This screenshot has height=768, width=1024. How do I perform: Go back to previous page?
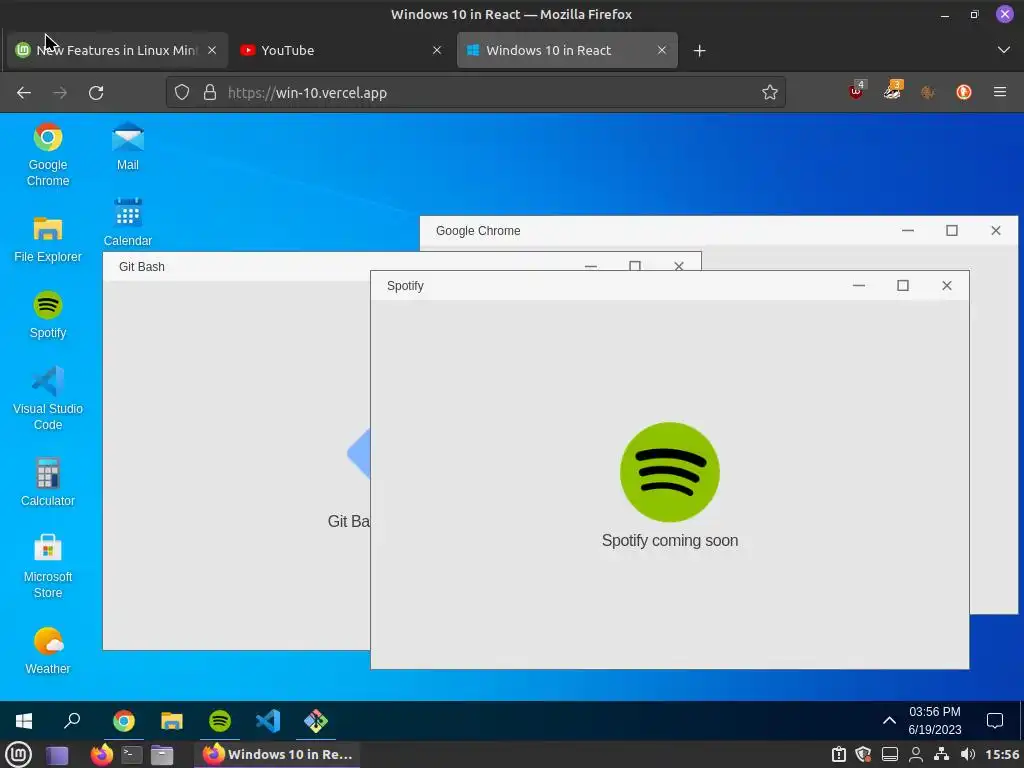pos(24,93)
